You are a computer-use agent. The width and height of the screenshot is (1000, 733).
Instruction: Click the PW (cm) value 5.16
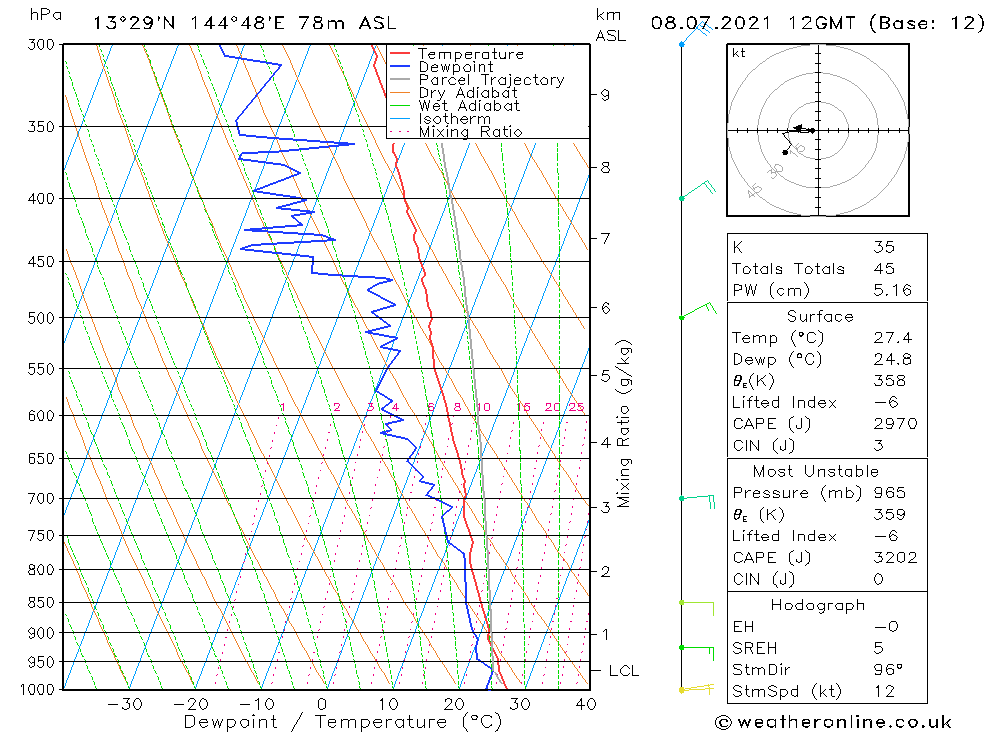pyautogui.click(x=892, y=290)
